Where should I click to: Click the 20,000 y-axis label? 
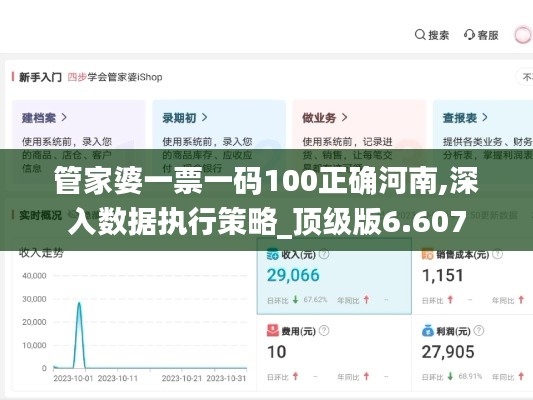click(x=34, y=322)
